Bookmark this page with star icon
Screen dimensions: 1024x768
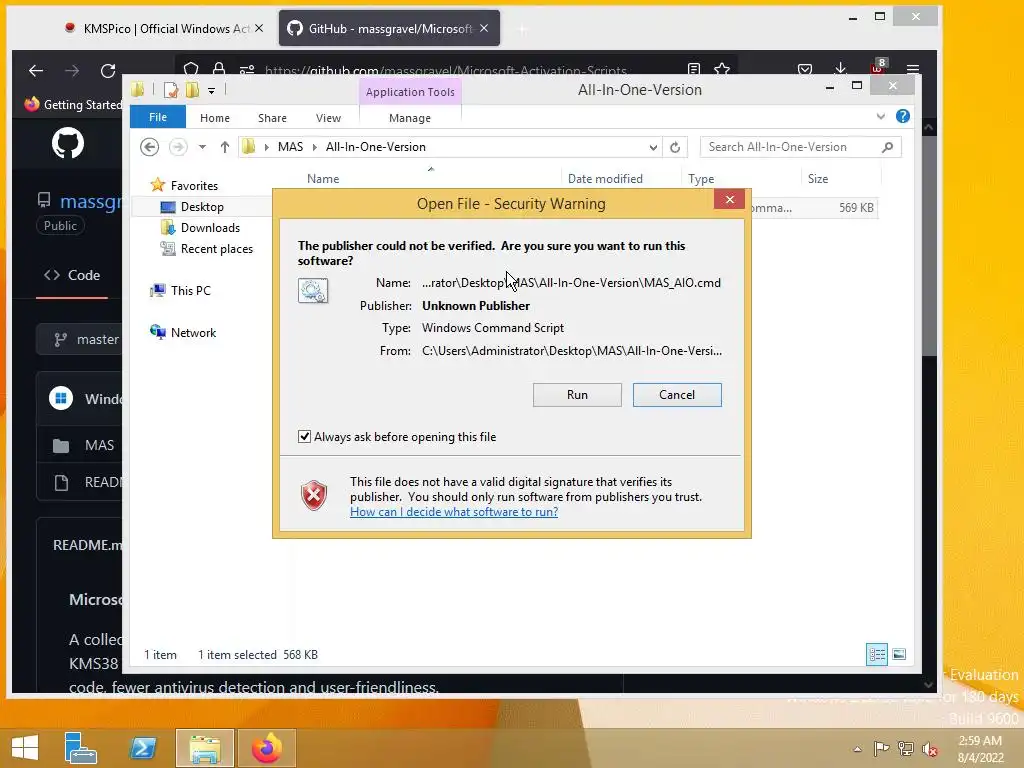722,68
